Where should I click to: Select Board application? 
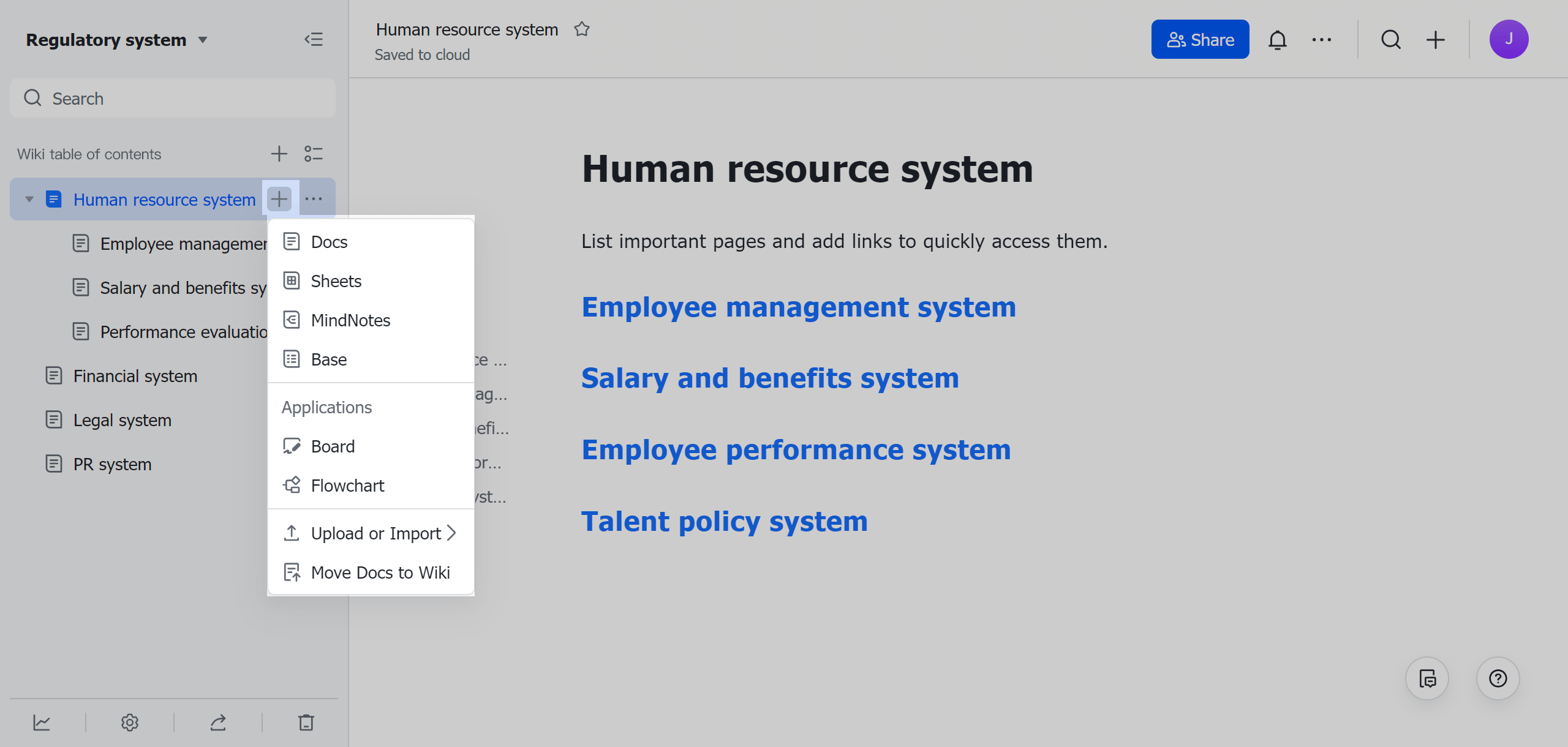click(x=371, y=446)
